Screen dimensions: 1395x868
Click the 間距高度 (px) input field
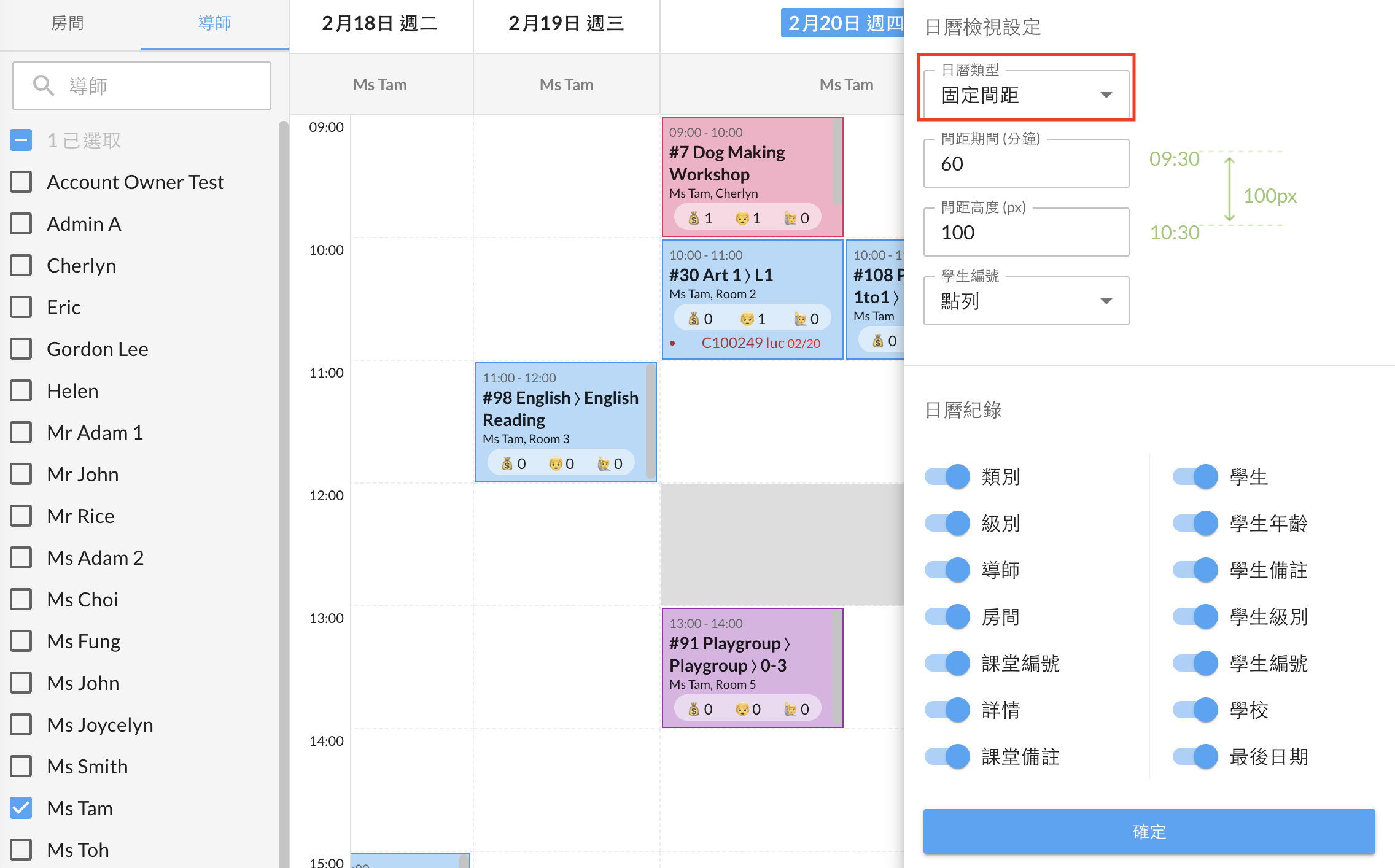(x=1025, y=233)
